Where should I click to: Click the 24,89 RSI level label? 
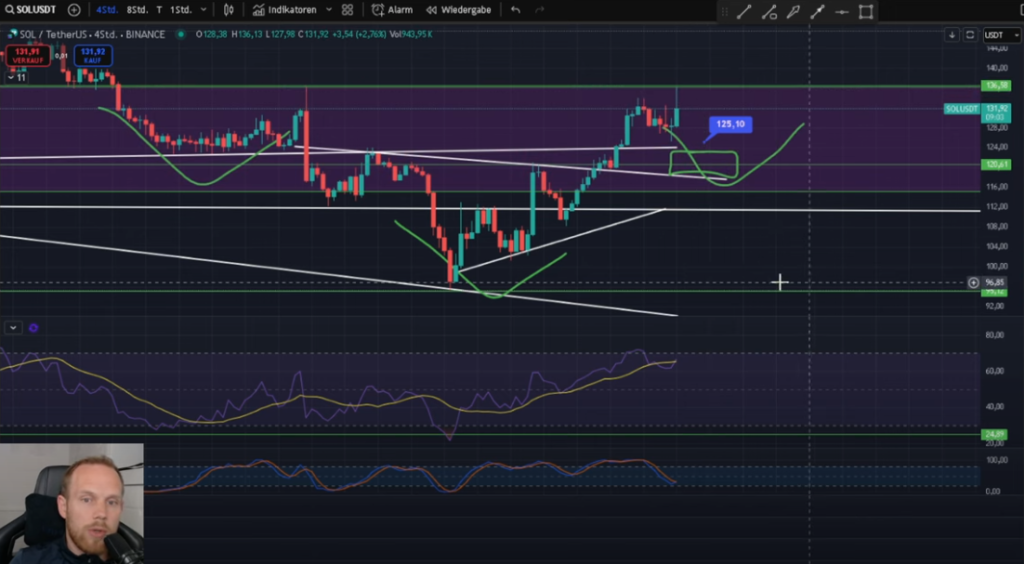click(995, 434)
